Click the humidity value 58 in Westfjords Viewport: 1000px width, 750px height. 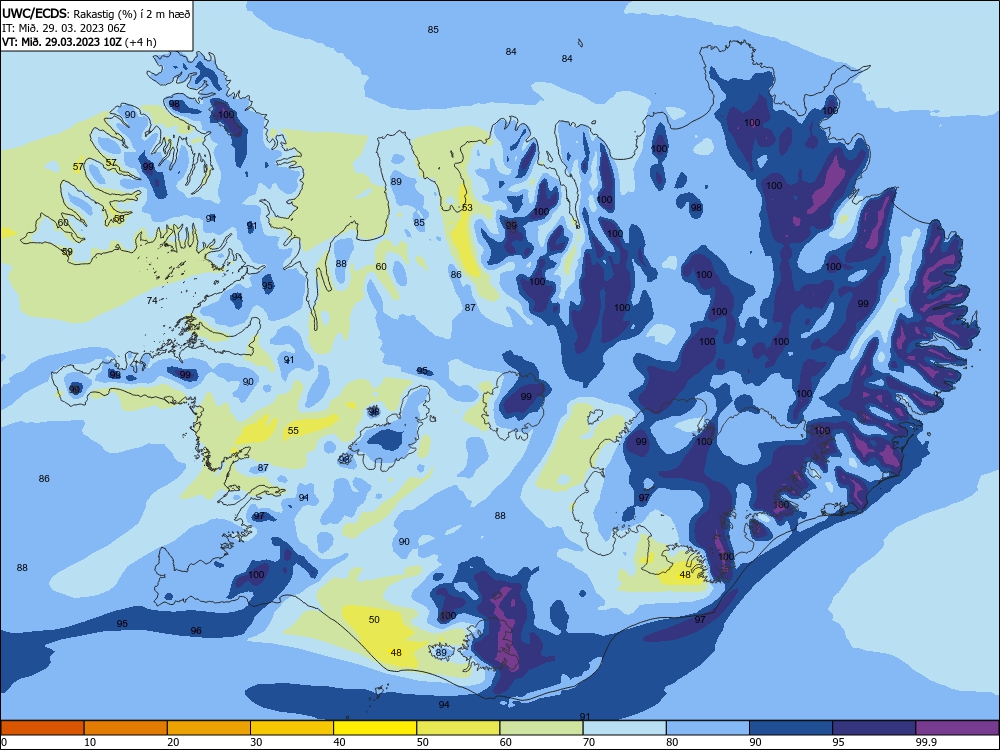[x=119, y=219]
